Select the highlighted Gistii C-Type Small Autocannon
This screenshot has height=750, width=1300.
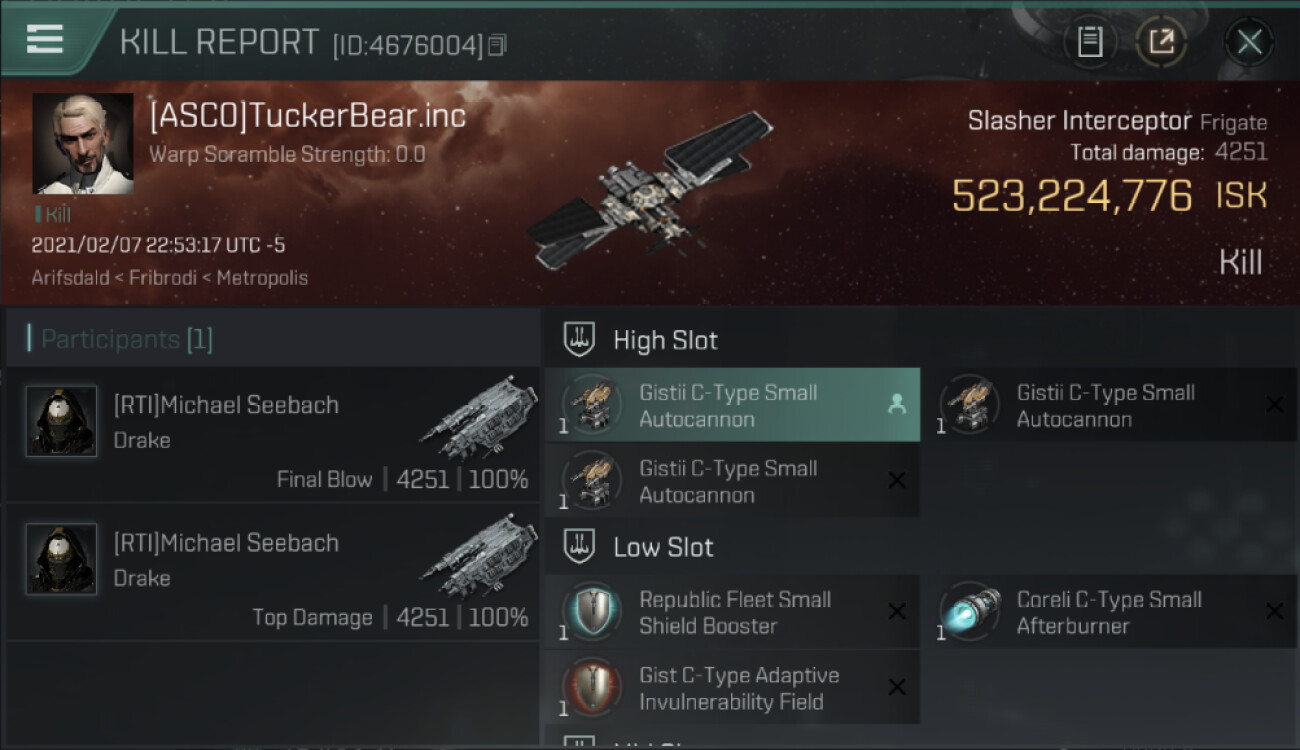click(x=732, y=405)
